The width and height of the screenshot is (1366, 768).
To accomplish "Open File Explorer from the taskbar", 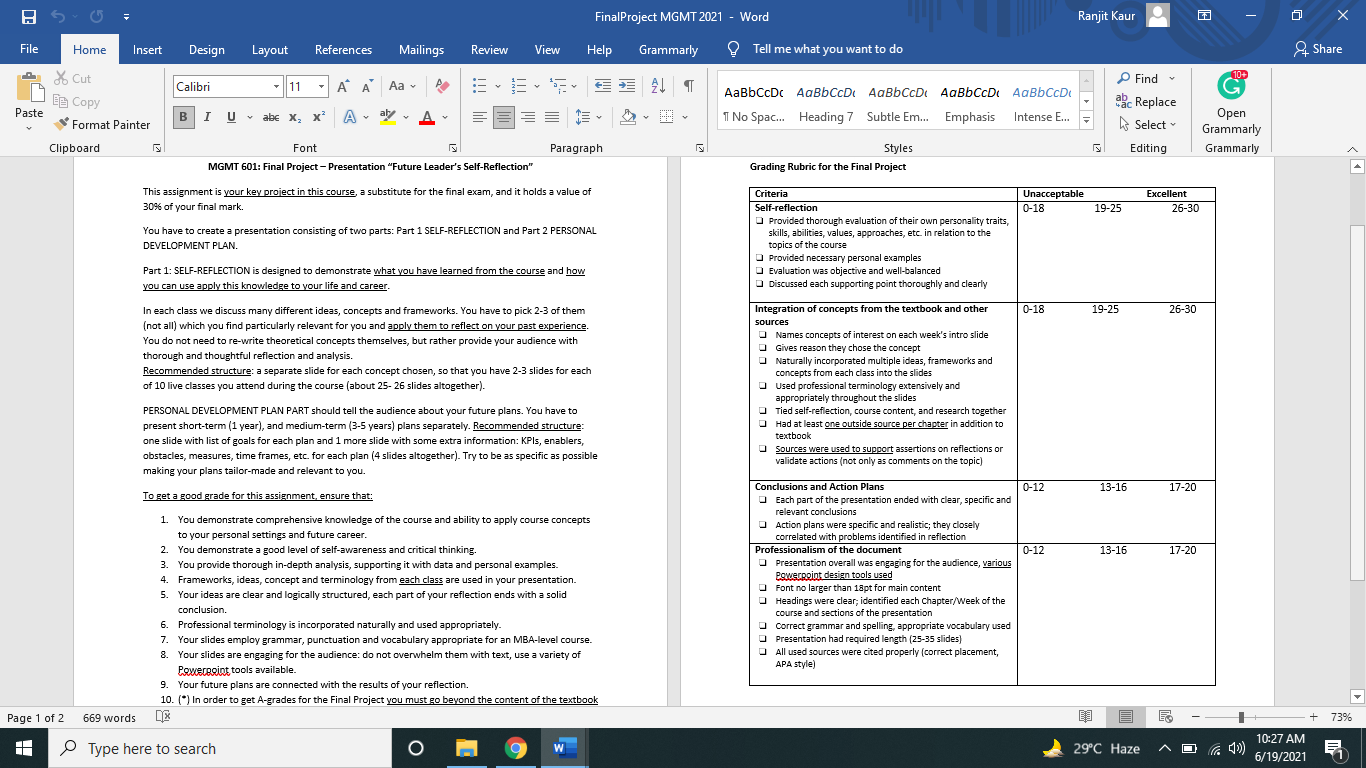I will (x=466, y=748).
